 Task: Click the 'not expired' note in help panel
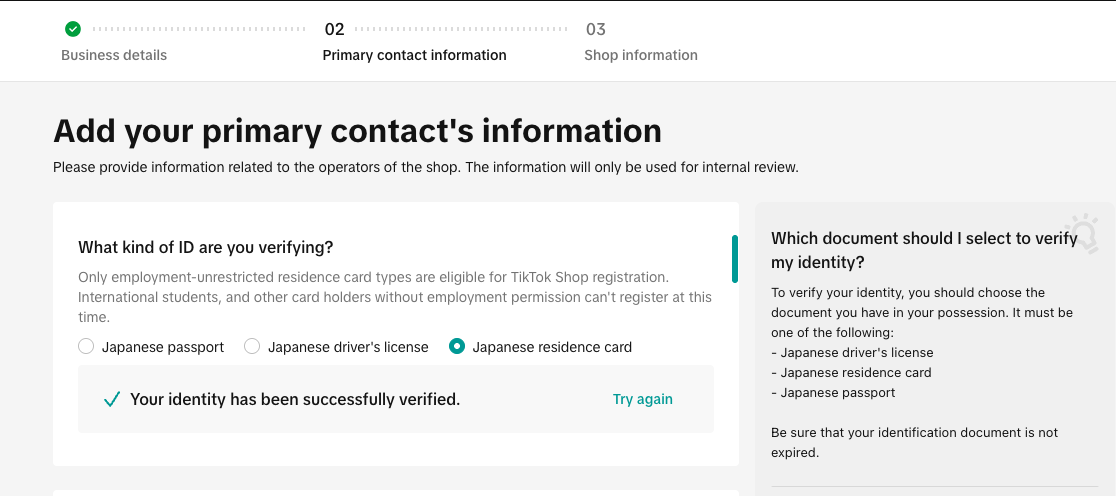tap(915, 442)
